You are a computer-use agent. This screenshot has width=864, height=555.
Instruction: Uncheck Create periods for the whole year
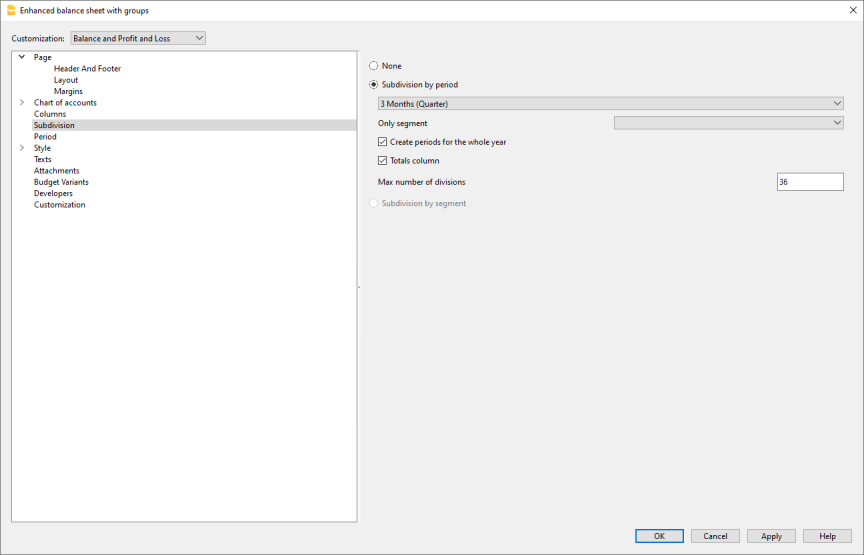(x=383, y=142)
